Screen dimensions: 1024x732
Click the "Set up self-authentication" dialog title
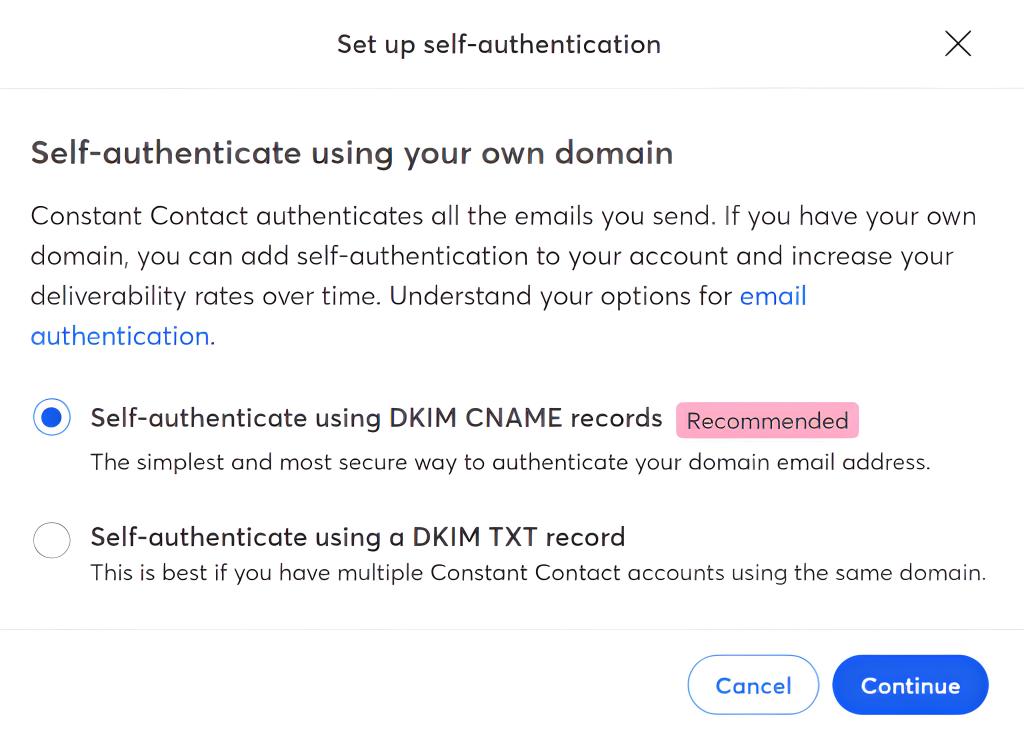498,45
